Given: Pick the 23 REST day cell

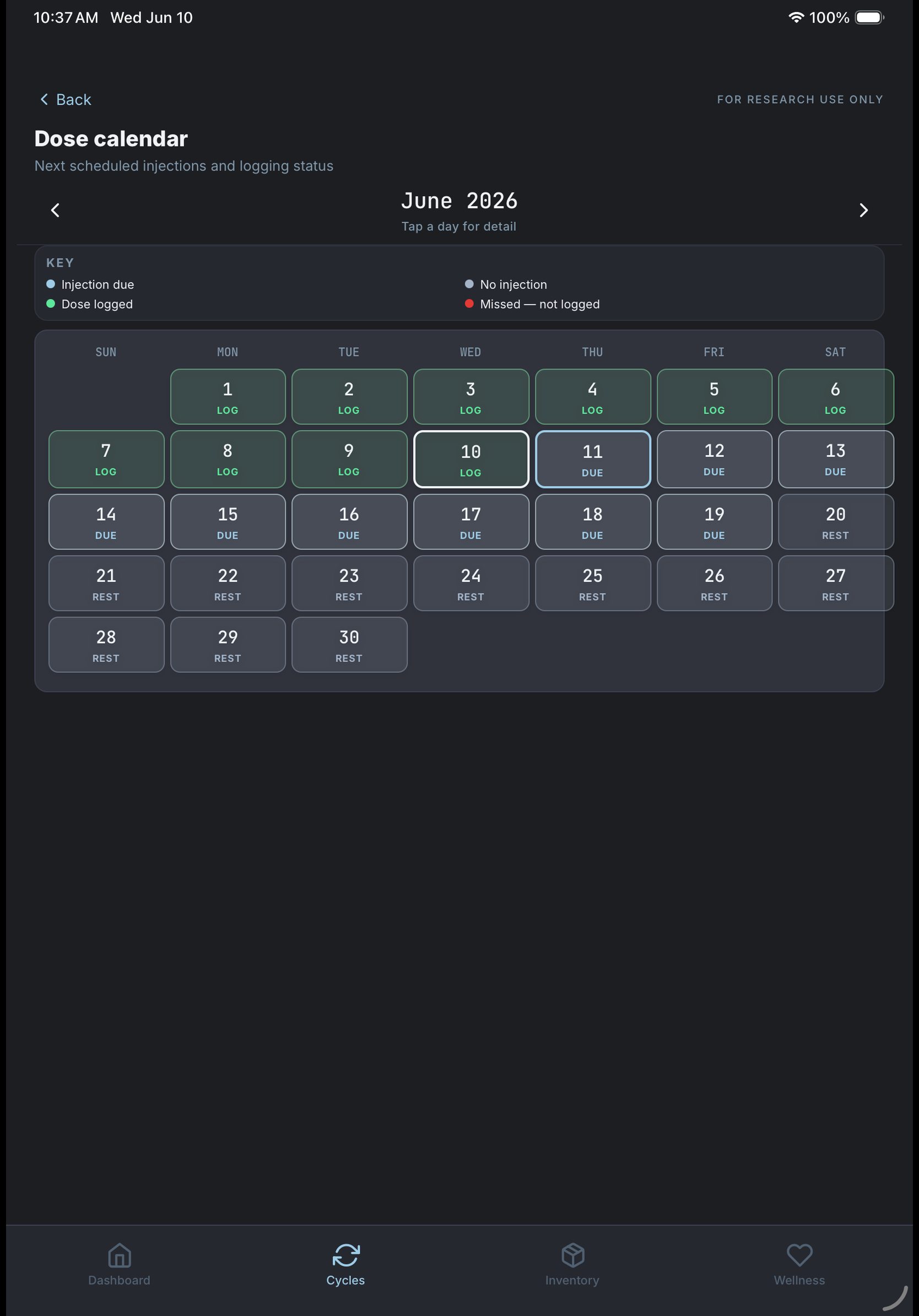Looking at the screenshot, I should [349, 583].
